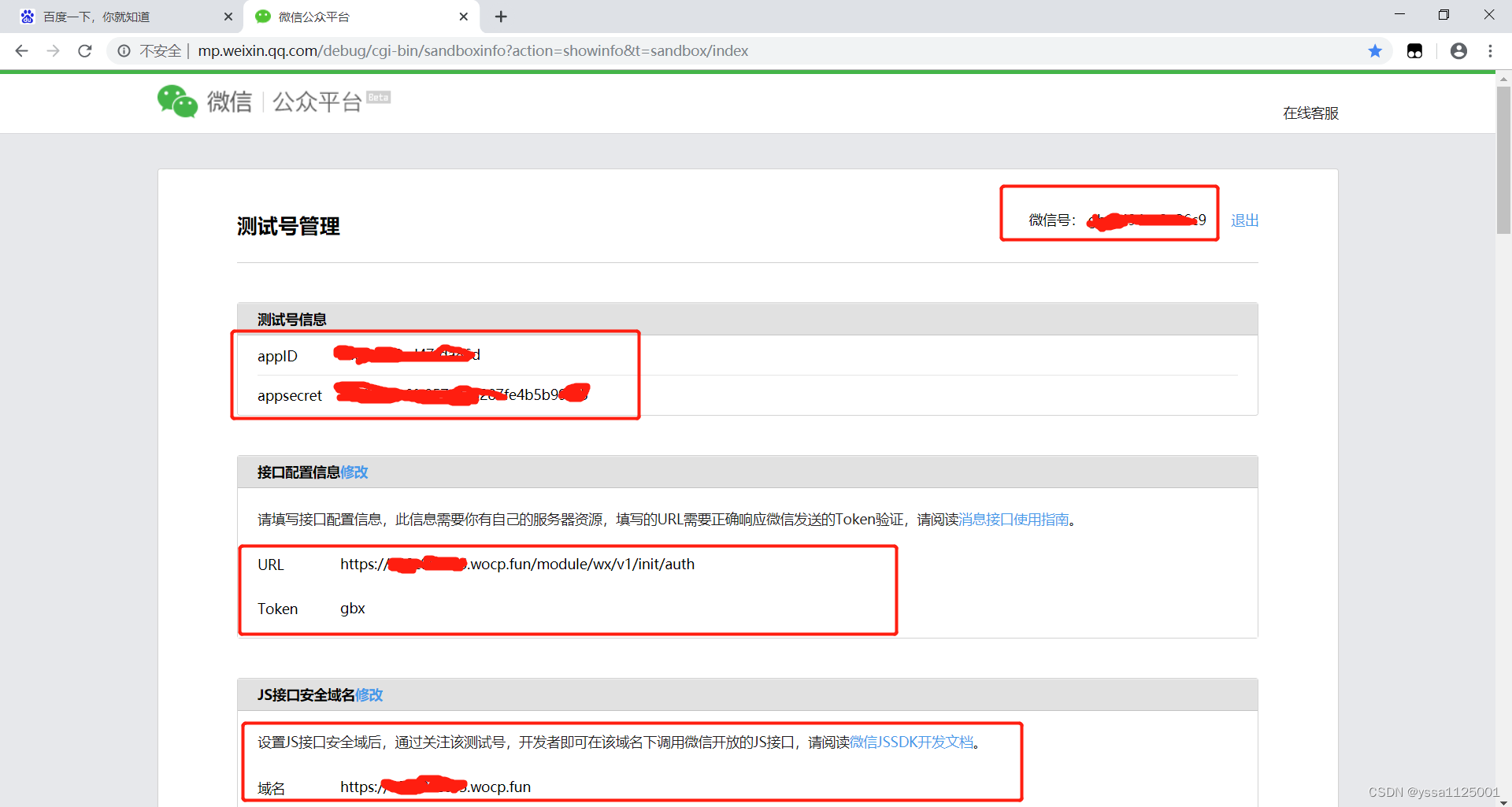Open the browser extension icon next to the bookmark star
1512x807 pixels.
coord(1415,51)
